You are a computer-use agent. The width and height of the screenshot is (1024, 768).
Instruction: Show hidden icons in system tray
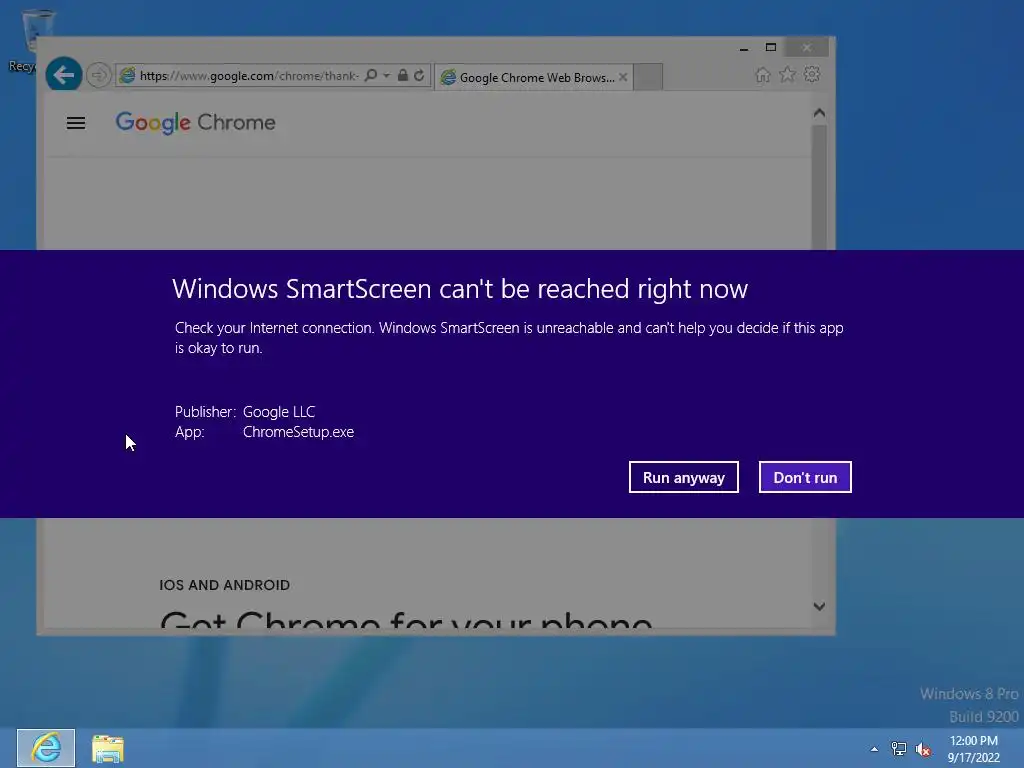tap(874, 749)
